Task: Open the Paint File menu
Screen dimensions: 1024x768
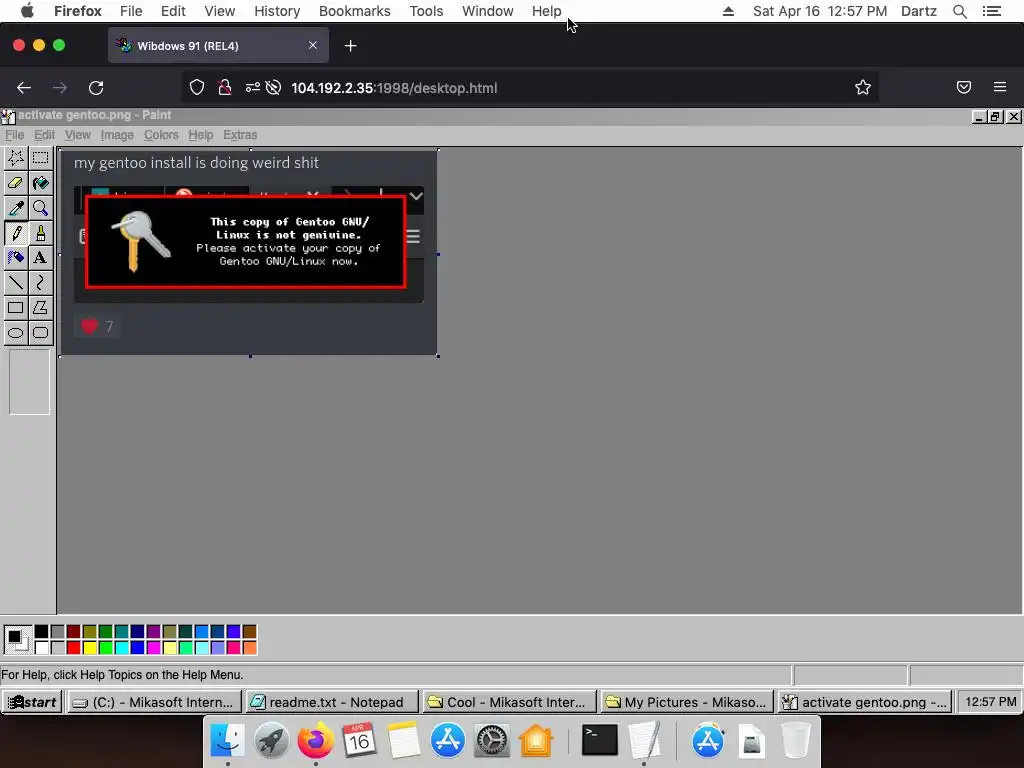Action: coord(14,135)
